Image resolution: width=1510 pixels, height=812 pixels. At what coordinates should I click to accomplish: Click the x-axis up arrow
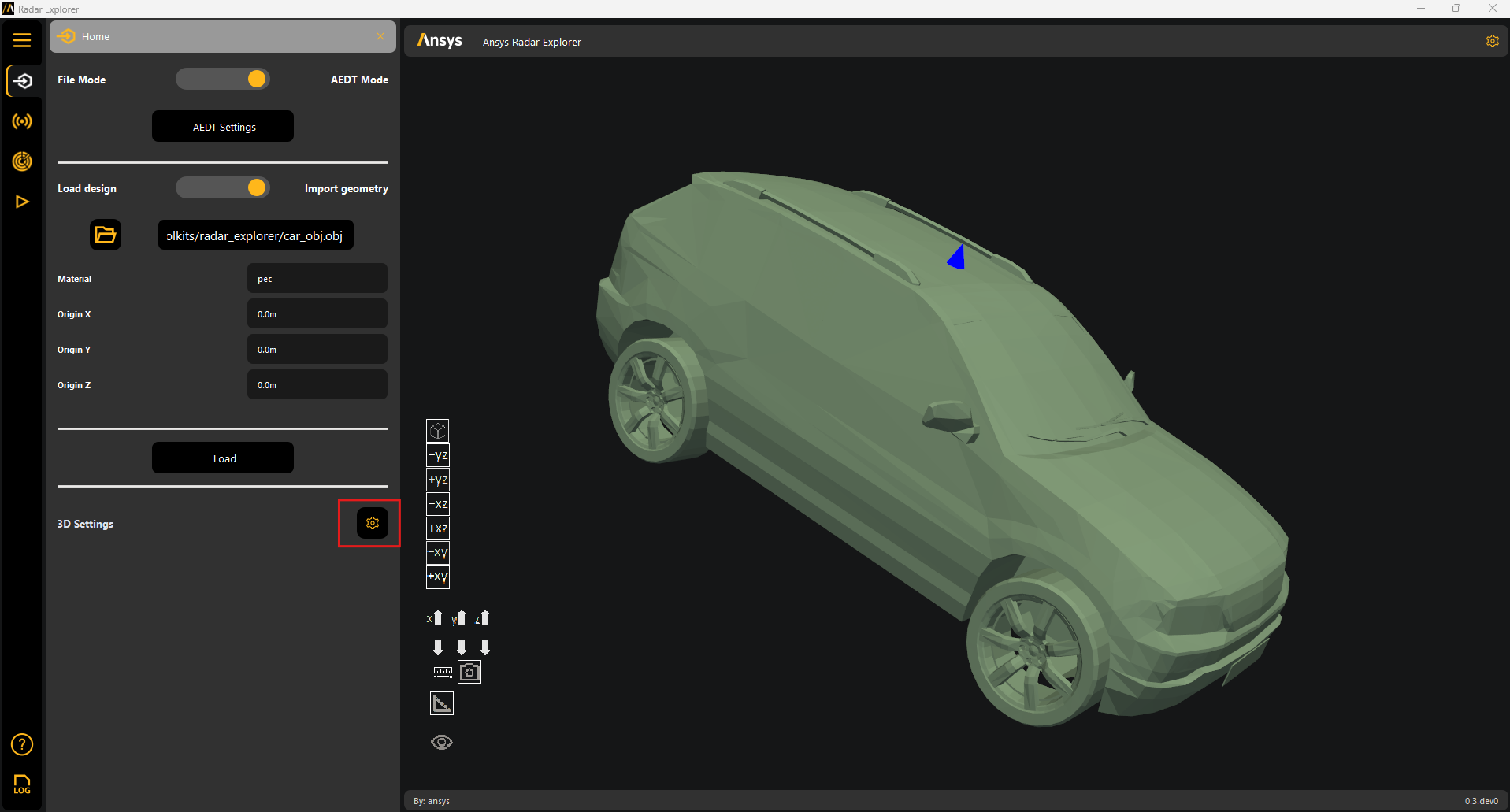(x=437, y=618)
